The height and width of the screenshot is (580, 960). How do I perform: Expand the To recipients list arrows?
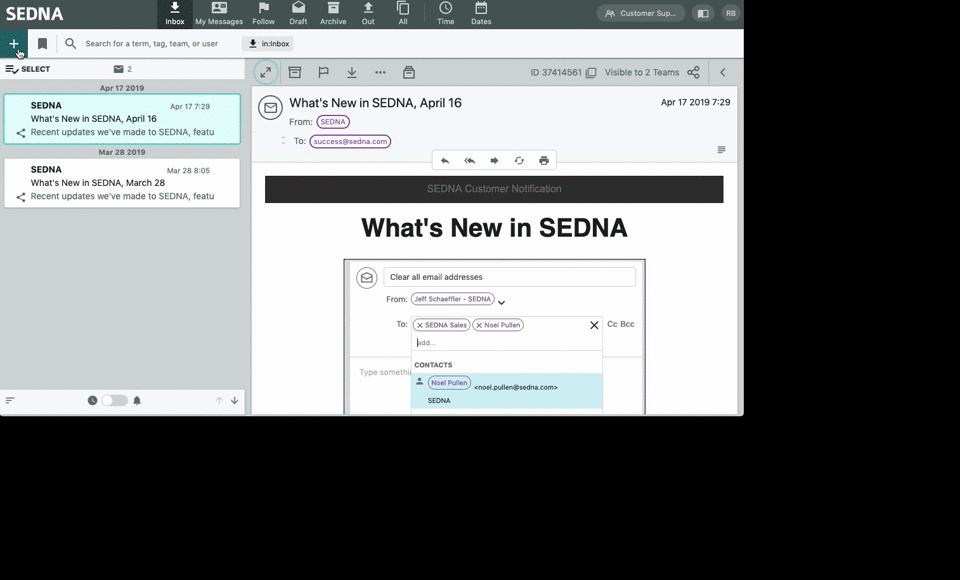click(x=283, y=141)
